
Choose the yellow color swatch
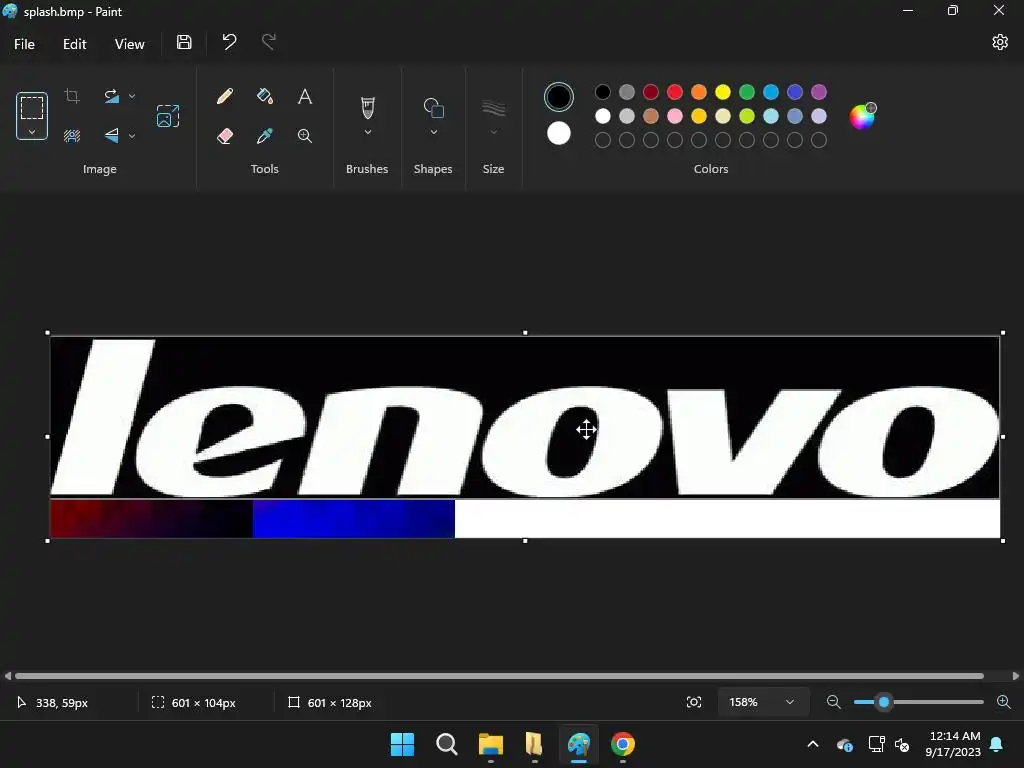(x=723, y=92)
